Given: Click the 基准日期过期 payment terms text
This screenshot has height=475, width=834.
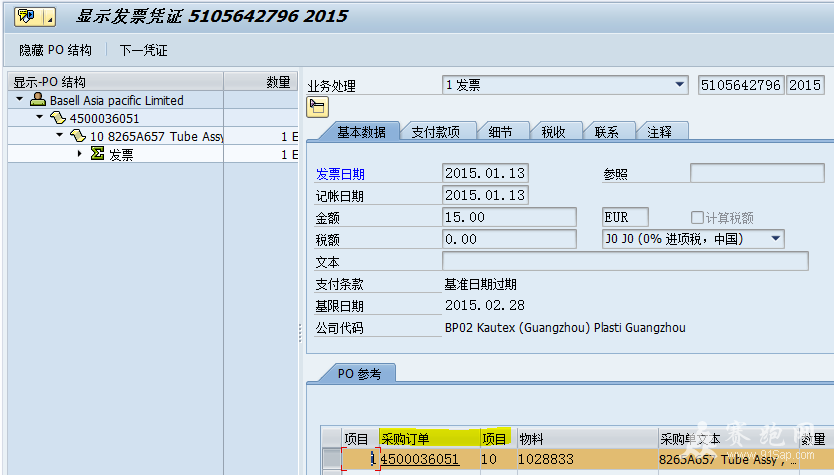Looking at the screenshot, I should tap(480, 284).
